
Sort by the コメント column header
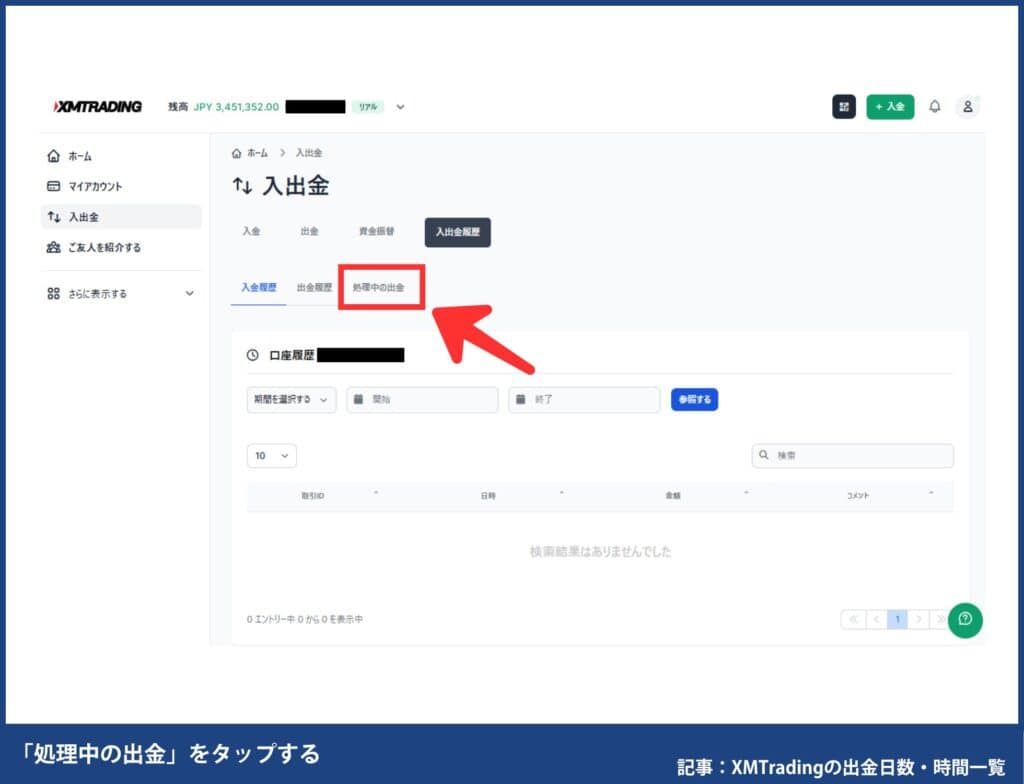(857, 496)
